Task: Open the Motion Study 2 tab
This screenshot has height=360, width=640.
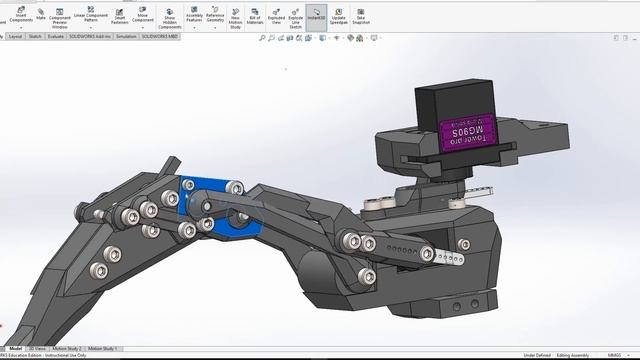Action: click(67, 349)
